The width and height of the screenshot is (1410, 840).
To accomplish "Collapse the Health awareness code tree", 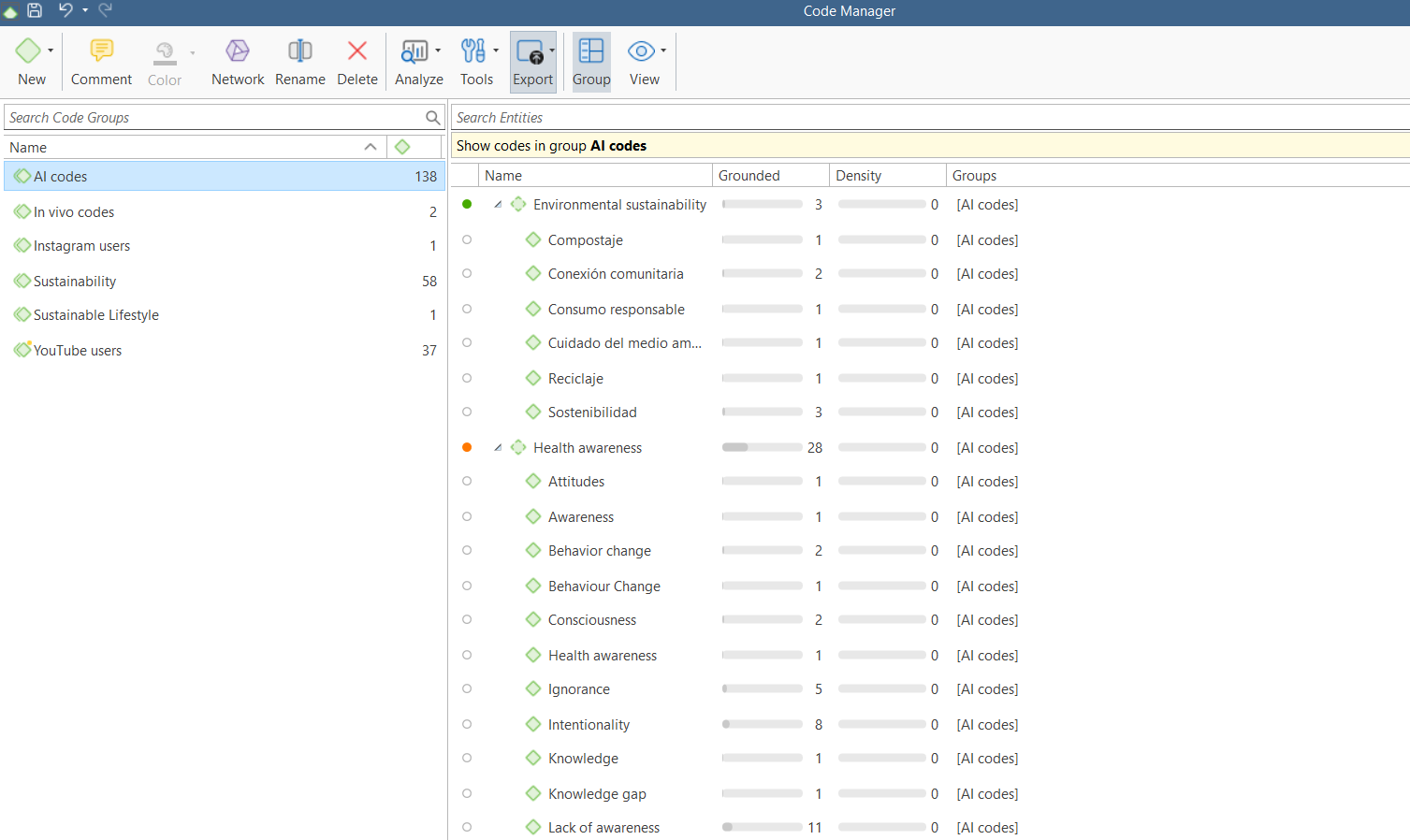I will [x=498, y=447].
